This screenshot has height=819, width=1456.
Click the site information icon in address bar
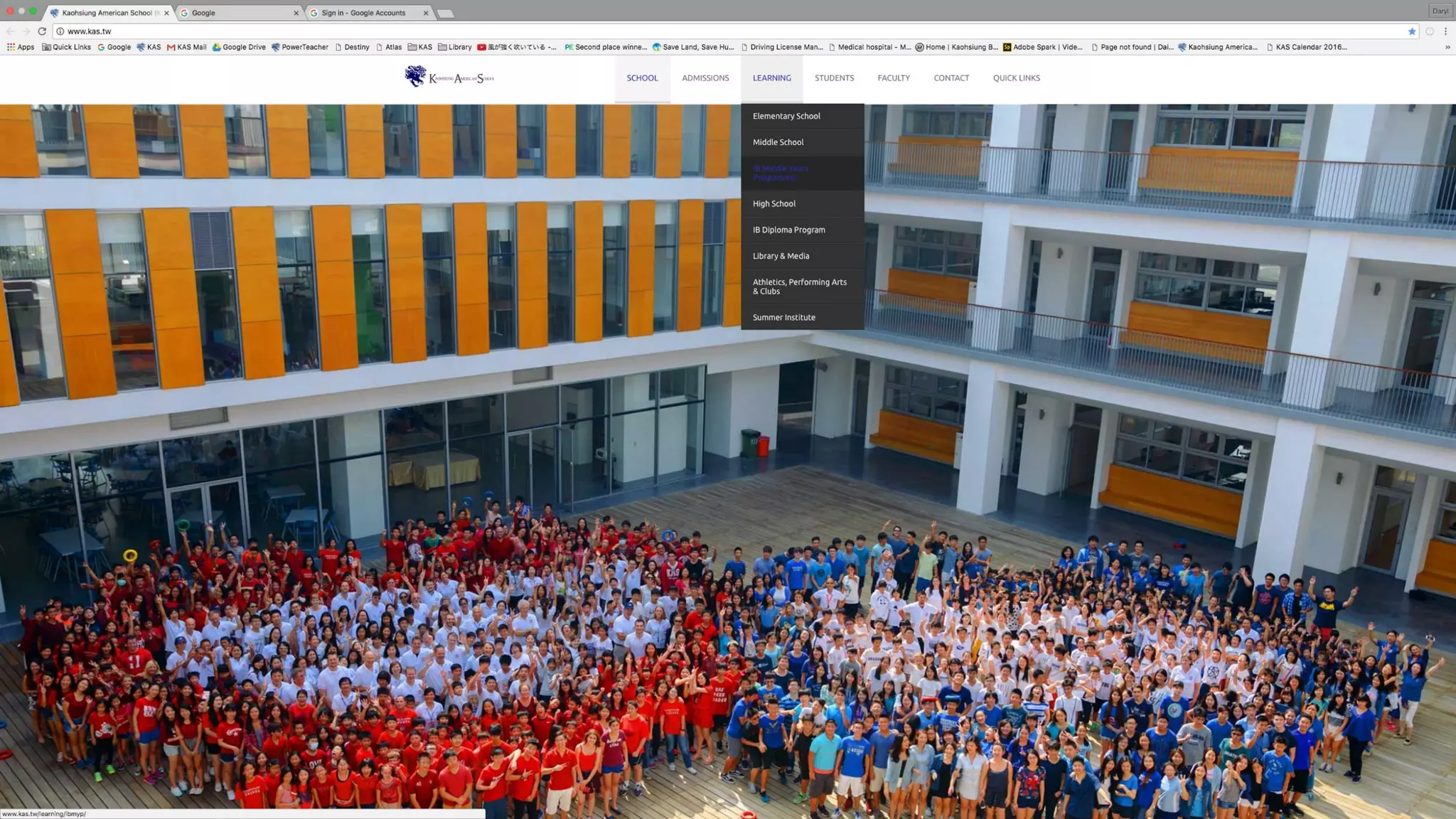pos(60,31)
